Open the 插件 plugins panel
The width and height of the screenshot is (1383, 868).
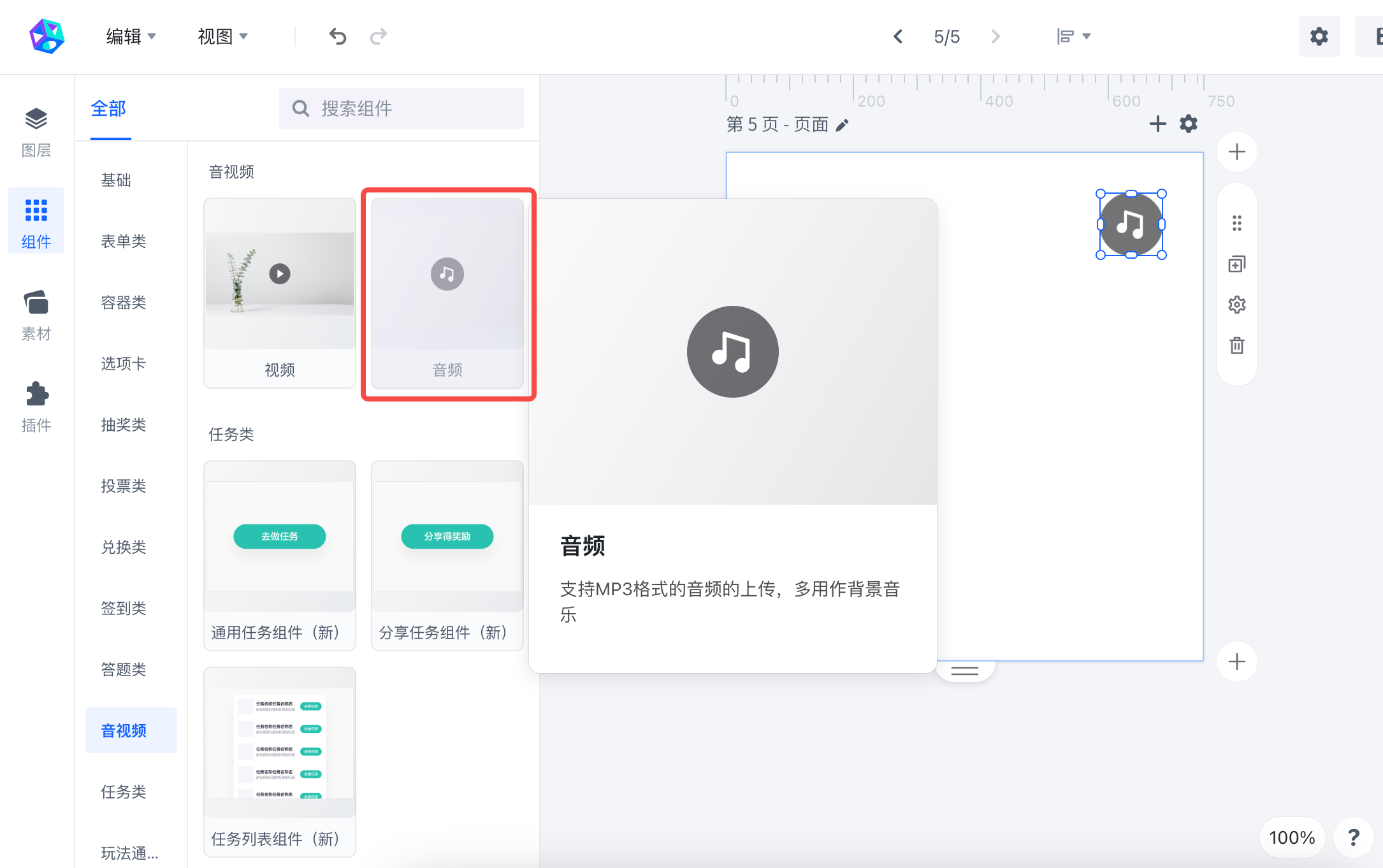click(36, 407)
